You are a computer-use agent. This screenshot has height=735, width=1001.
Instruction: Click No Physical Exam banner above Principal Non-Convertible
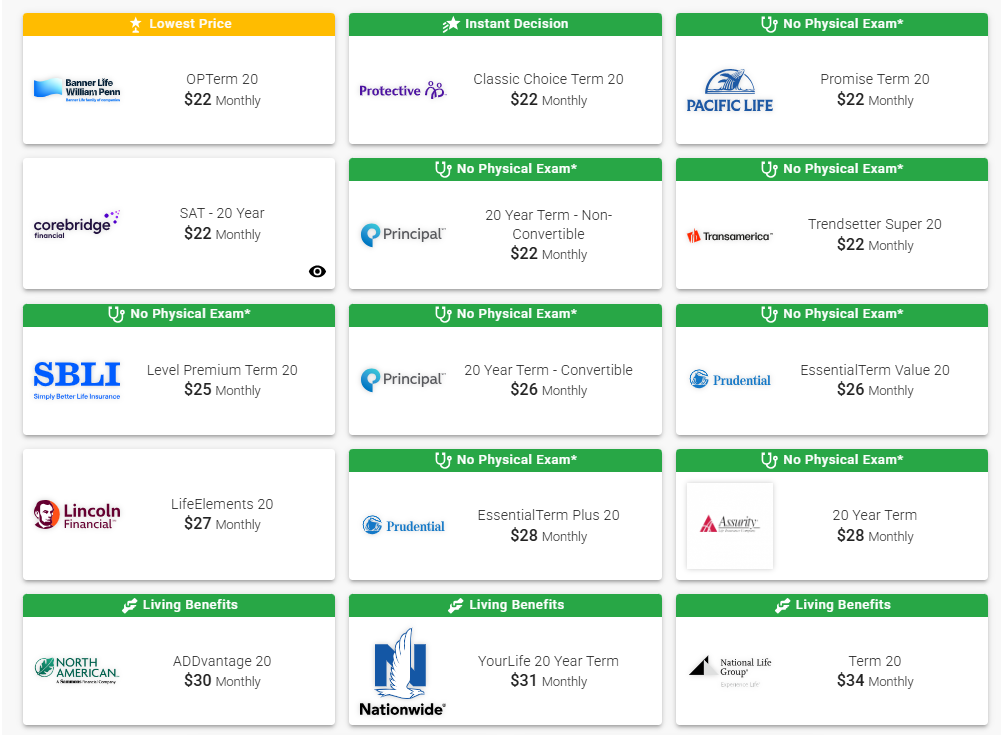pos(505,169)
